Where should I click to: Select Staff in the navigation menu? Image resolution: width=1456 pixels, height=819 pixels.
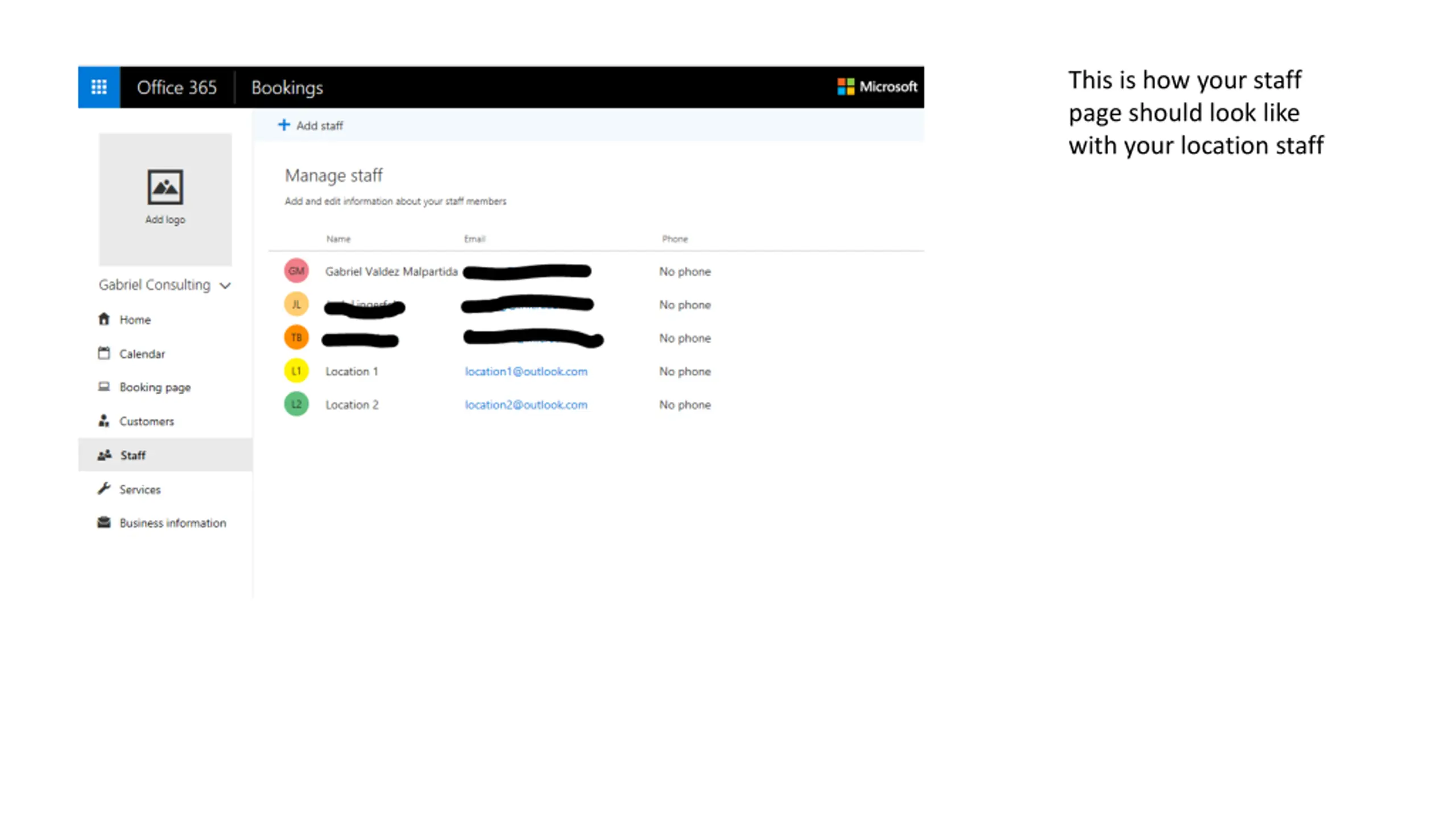pos(133,455)
